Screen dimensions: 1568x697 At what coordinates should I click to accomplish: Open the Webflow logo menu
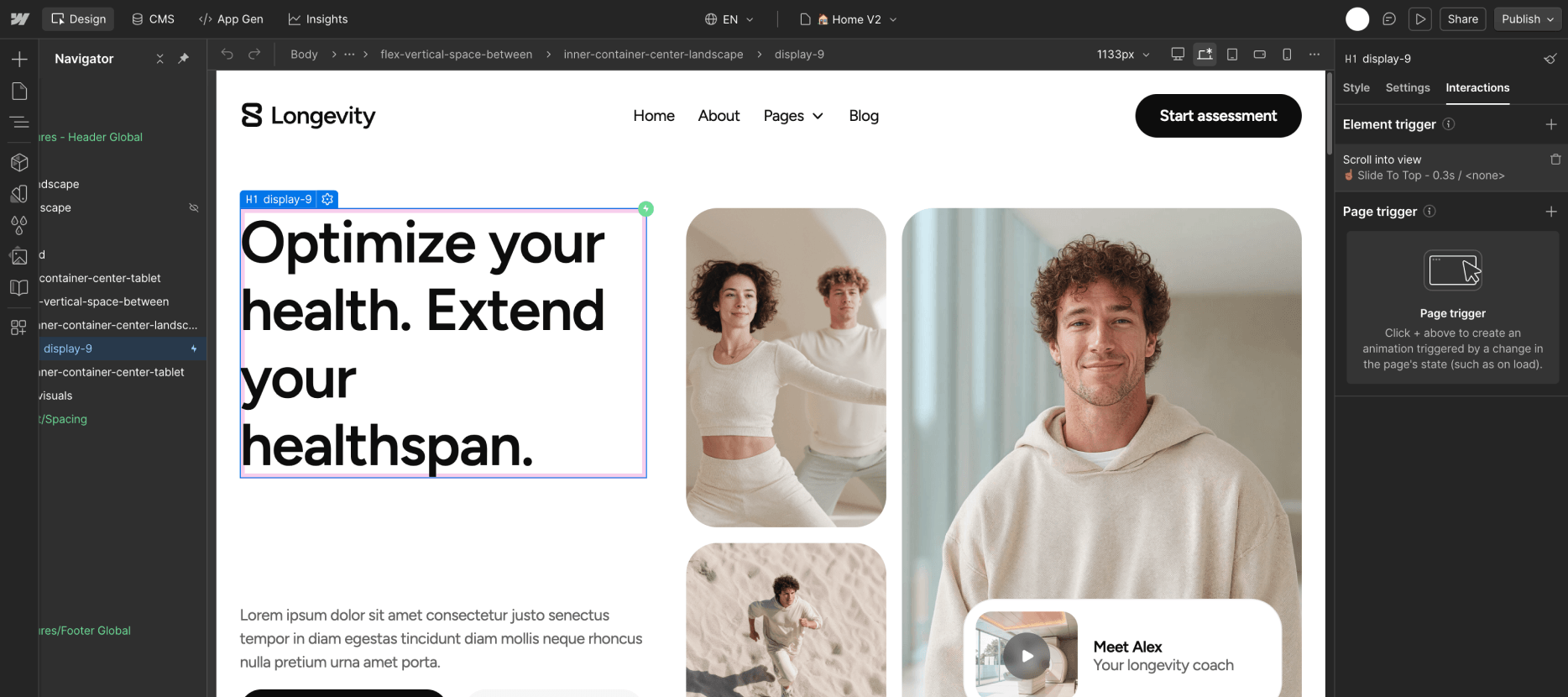(x=19, y=18)
